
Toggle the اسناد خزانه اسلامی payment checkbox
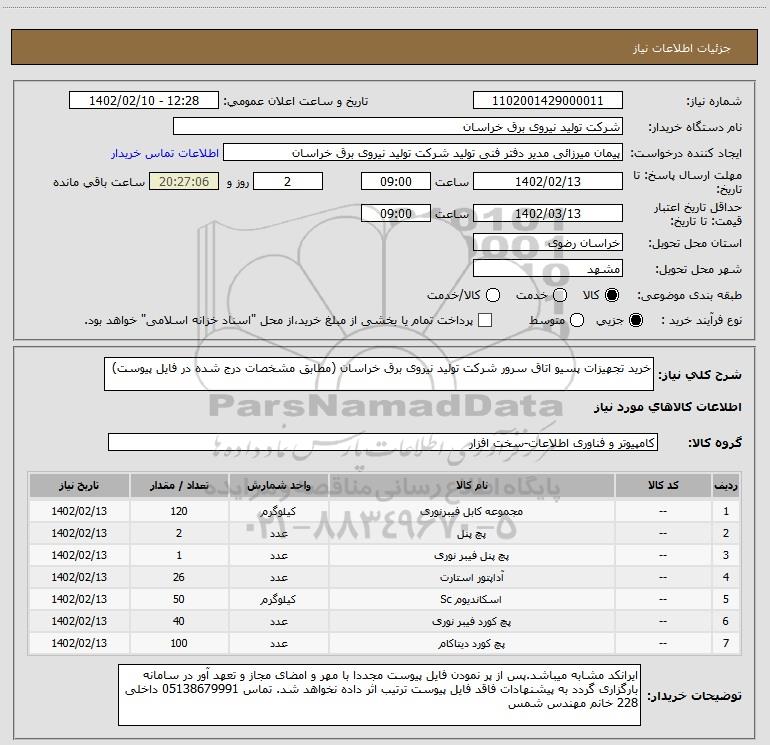[x=485, y=320]
